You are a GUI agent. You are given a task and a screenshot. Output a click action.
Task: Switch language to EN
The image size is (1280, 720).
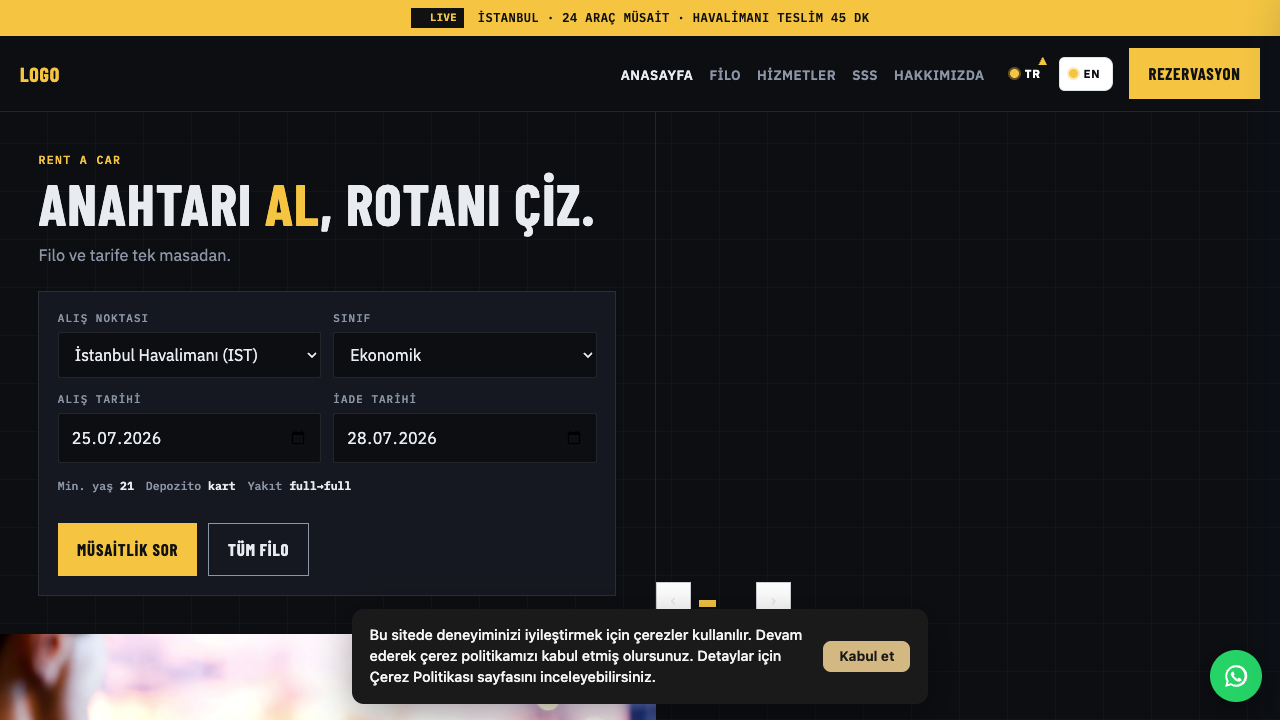click(x=1085, y=74)
